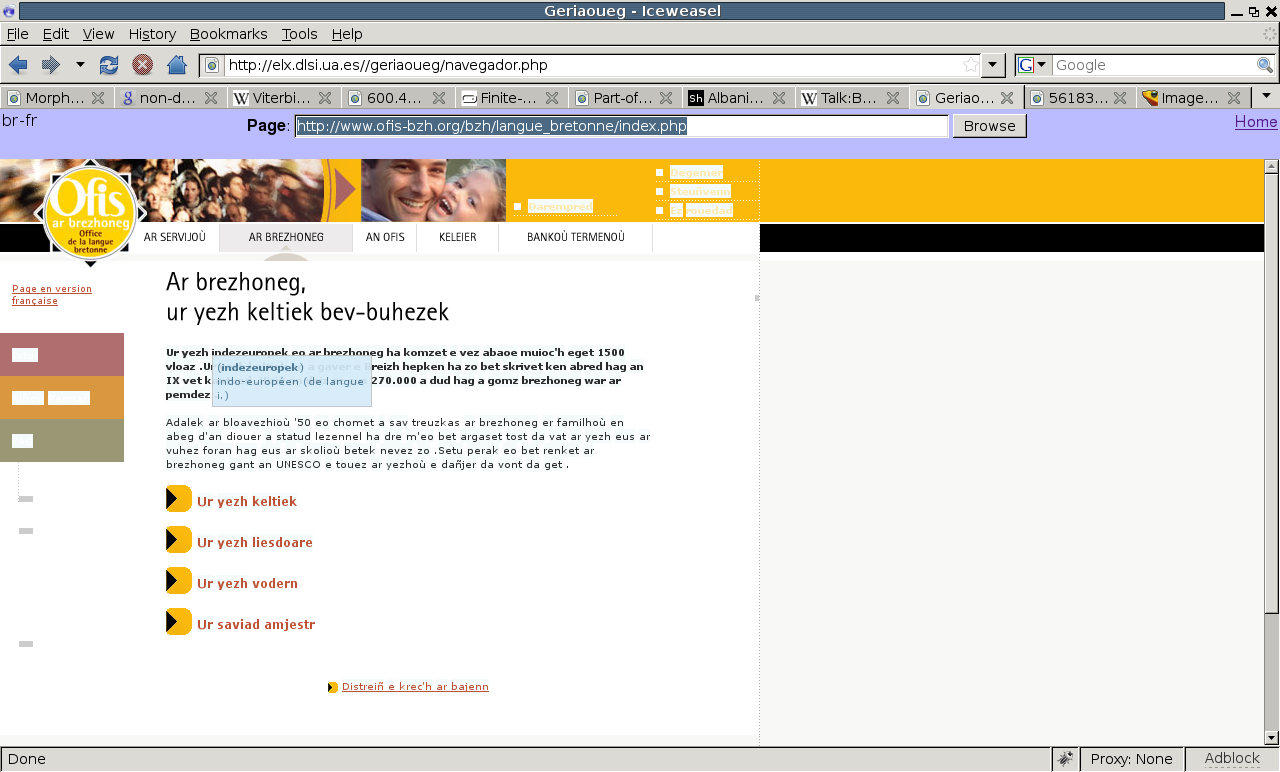Open the 'Ur yezh keltiek' link

coord(246,501)
